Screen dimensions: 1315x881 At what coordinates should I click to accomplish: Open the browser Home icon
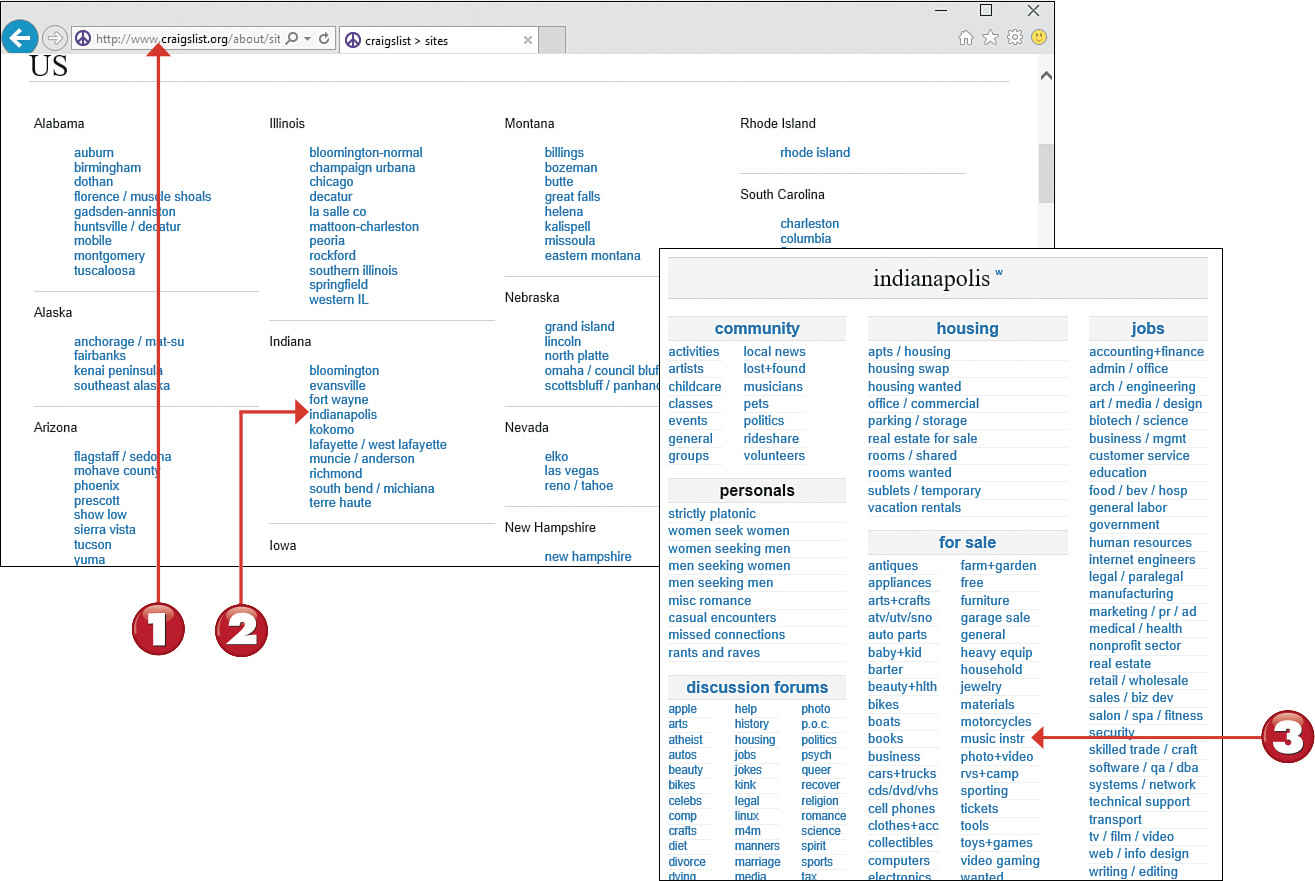pyautogui.click(x=965, y=38)
